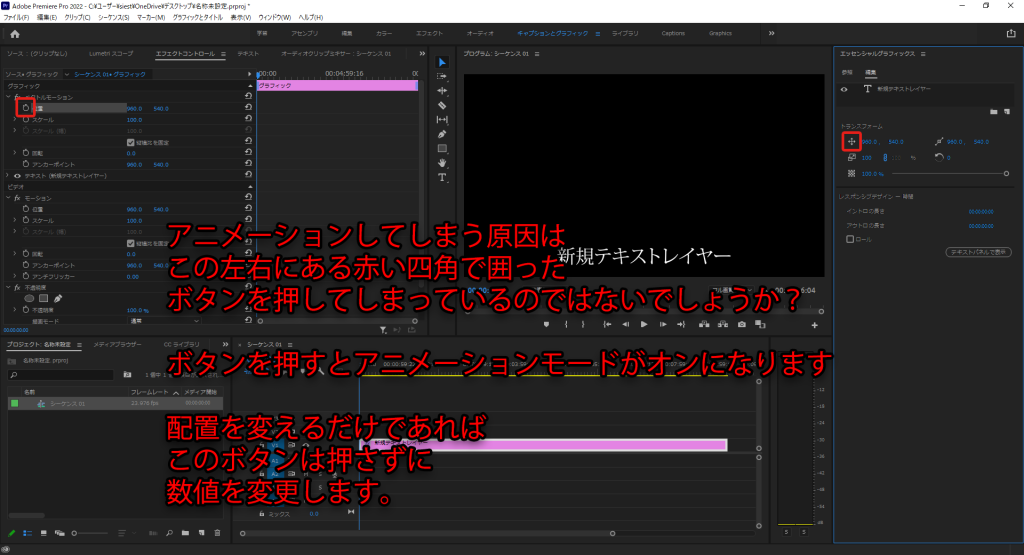Select the Type tool
This screenshot has height=555, width=1024.
click(x=442, y=177)
